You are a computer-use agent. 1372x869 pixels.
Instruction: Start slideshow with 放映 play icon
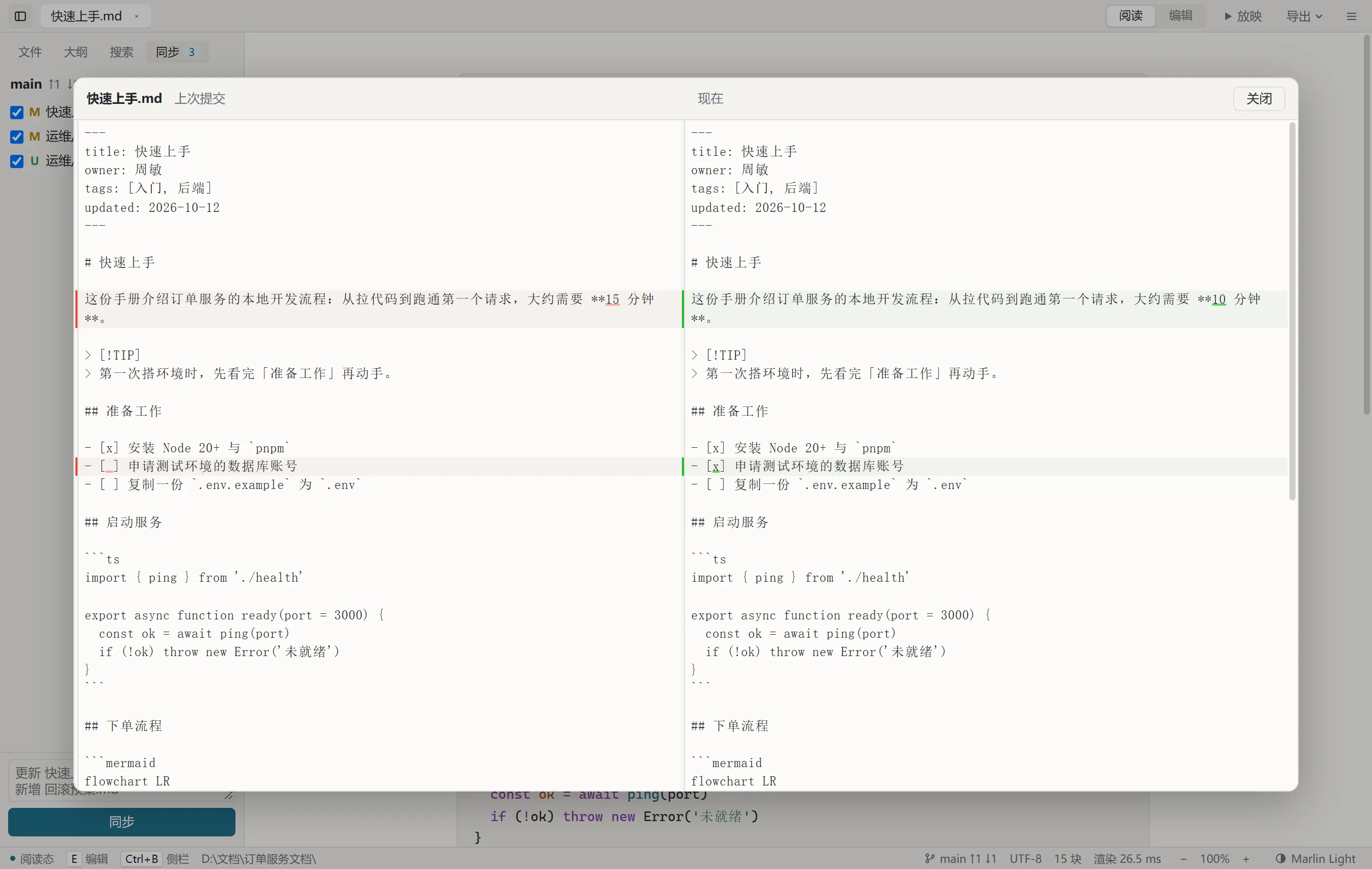[1243, 16]
